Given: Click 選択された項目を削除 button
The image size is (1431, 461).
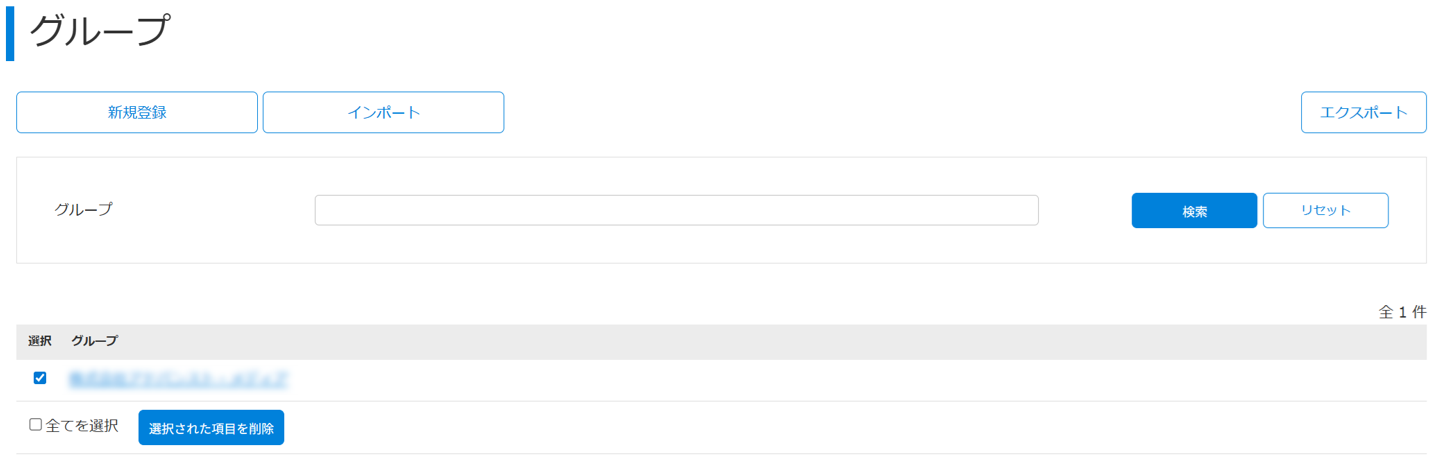Looking at the screenshot, I should pyautogui.click(x=211, y=428).
